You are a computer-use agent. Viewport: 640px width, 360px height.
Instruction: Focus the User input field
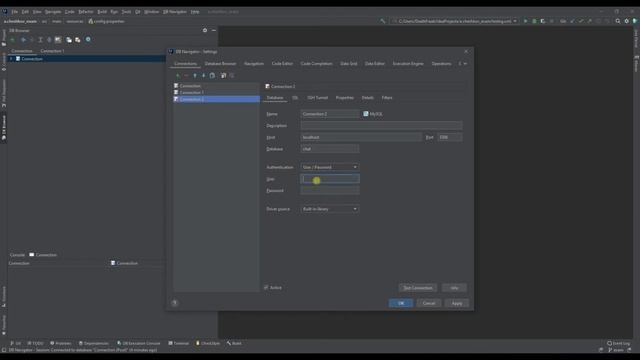coord(330,179)
